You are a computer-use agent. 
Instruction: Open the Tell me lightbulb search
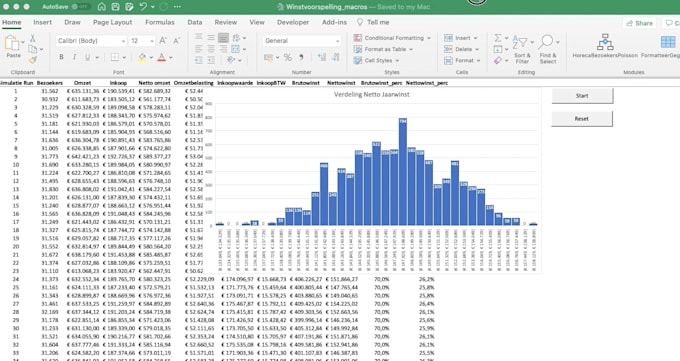click(373, 22)
